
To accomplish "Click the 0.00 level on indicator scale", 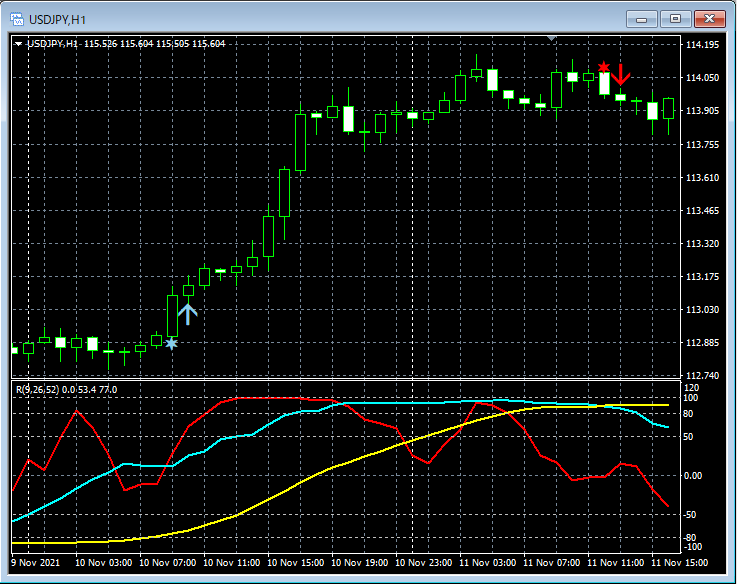I will [x=693, y=475].
